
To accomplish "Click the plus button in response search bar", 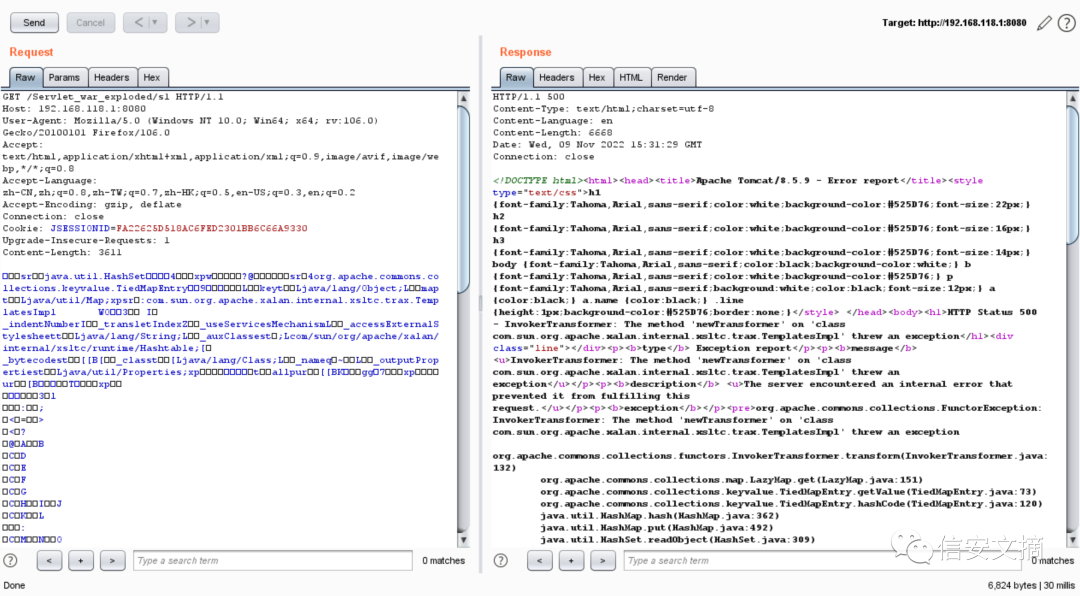I will tap(571, 561).
